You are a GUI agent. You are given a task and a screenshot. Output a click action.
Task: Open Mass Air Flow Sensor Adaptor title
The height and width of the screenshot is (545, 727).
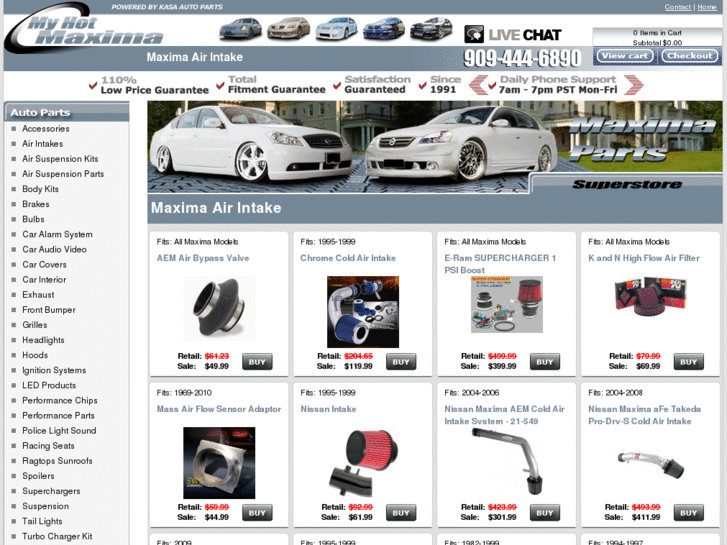(219, 410)
